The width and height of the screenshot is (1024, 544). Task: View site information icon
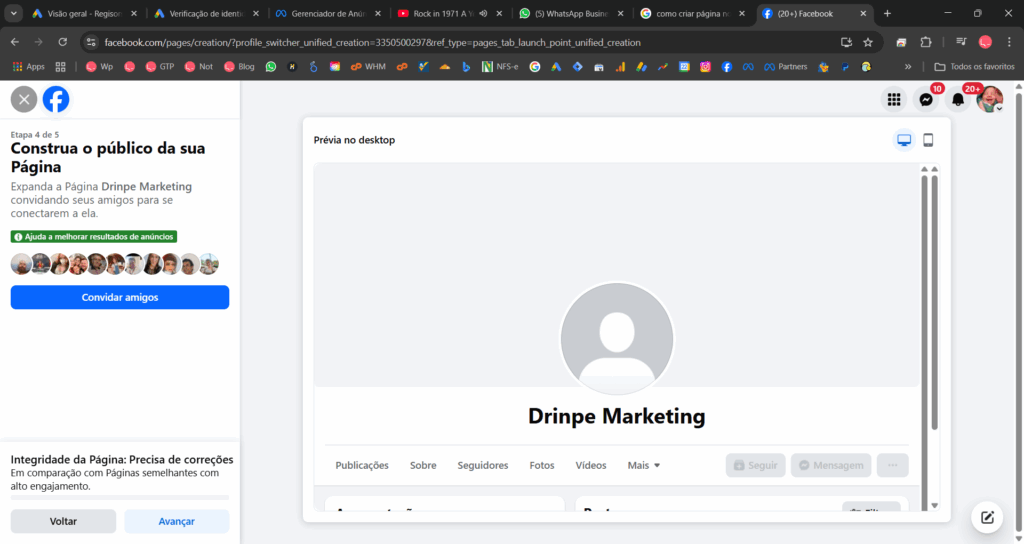click(91, 42)
